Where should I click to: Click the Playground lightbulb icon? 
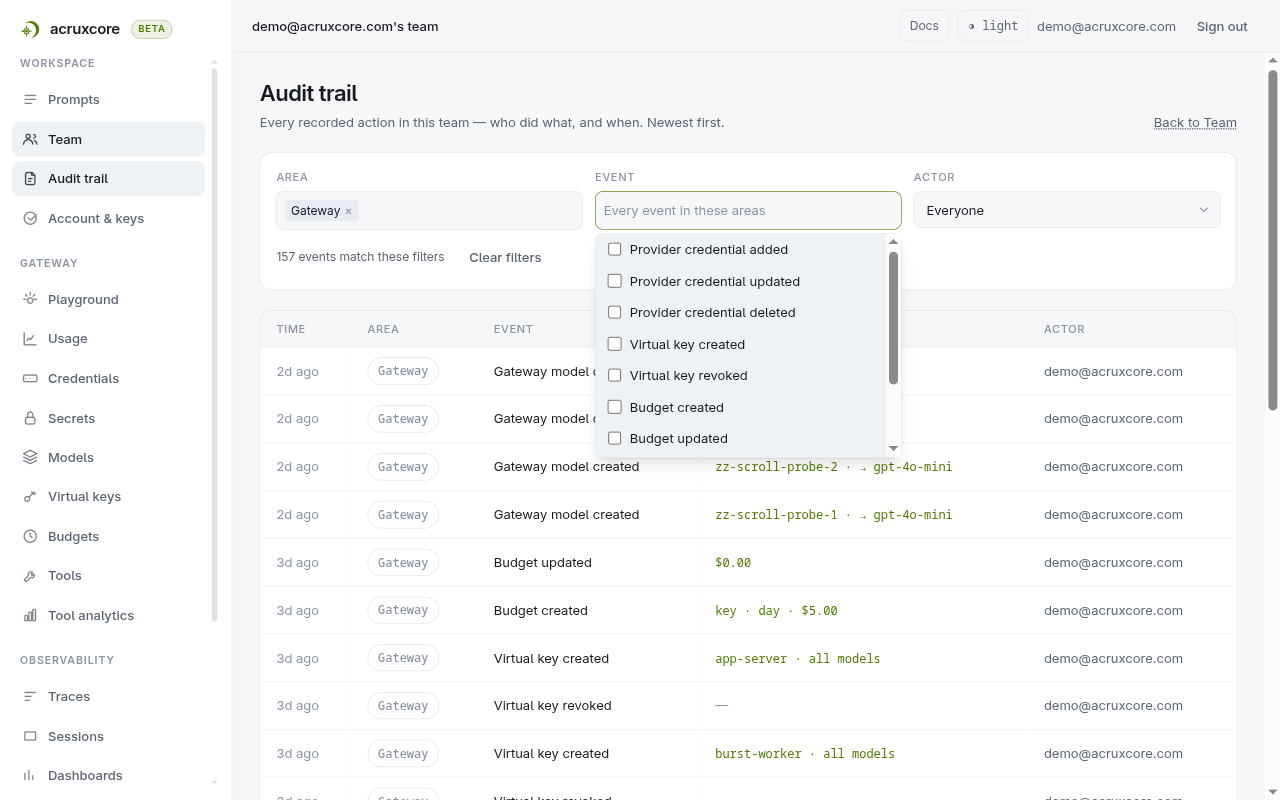30,300
